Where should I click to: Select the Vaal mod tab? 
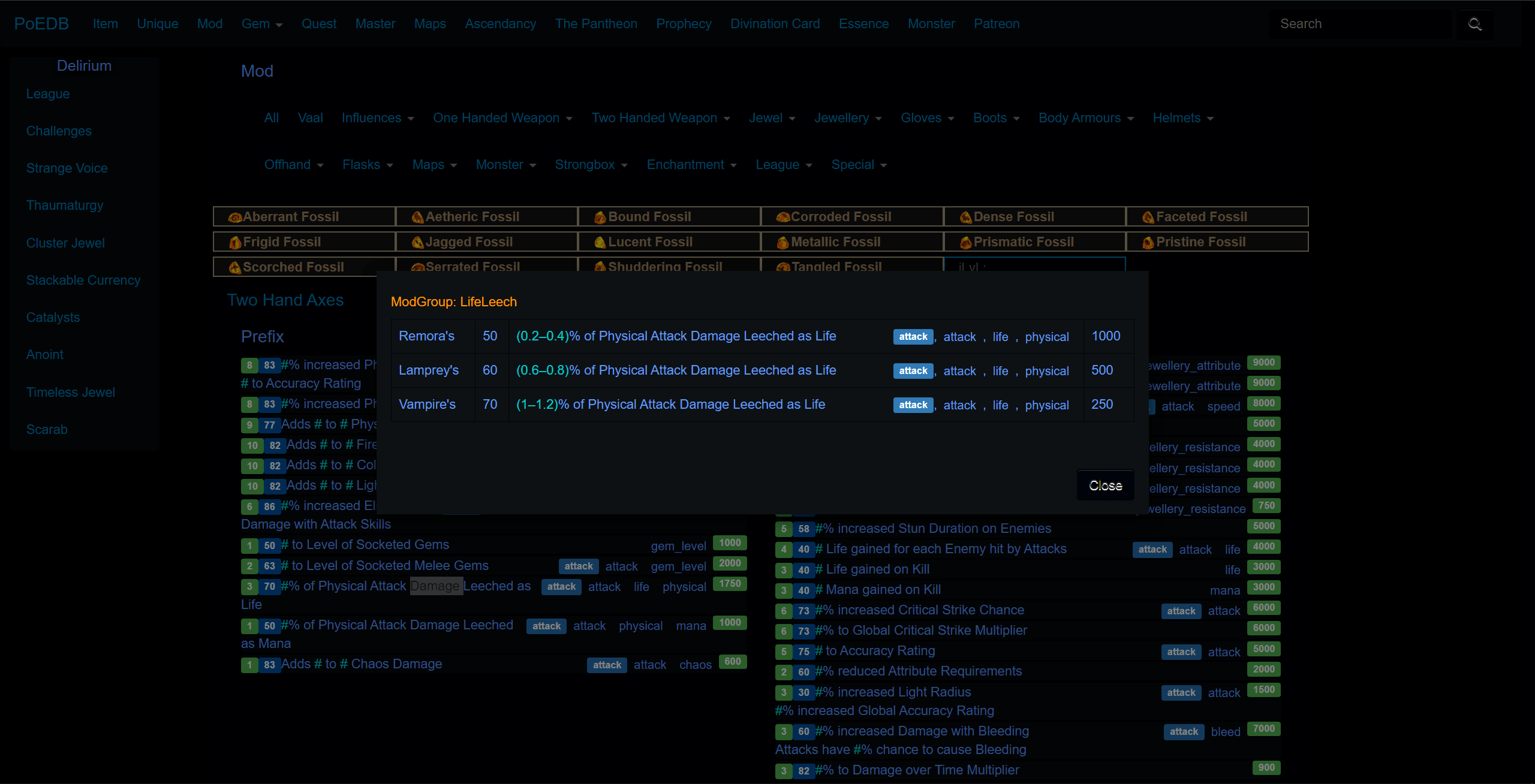[x=310, y=118]
